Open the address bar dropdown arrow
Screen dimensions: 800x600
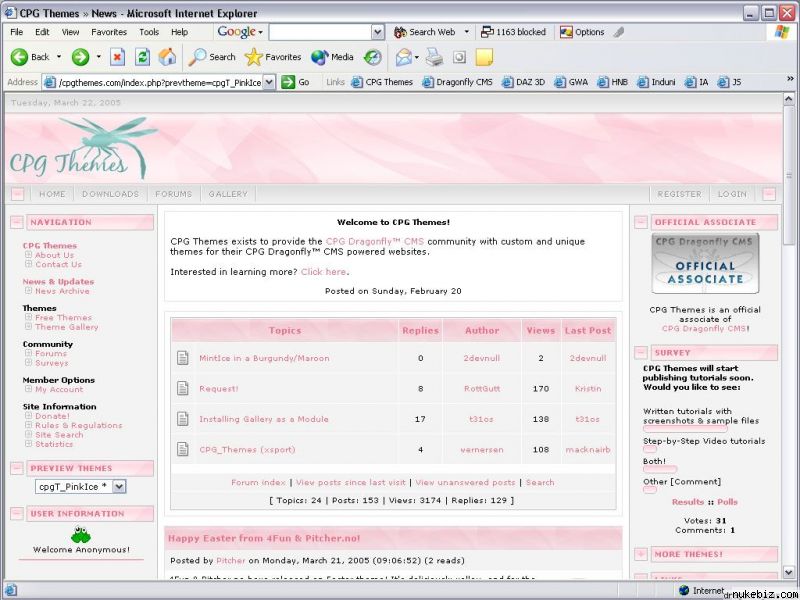(270, 82)
